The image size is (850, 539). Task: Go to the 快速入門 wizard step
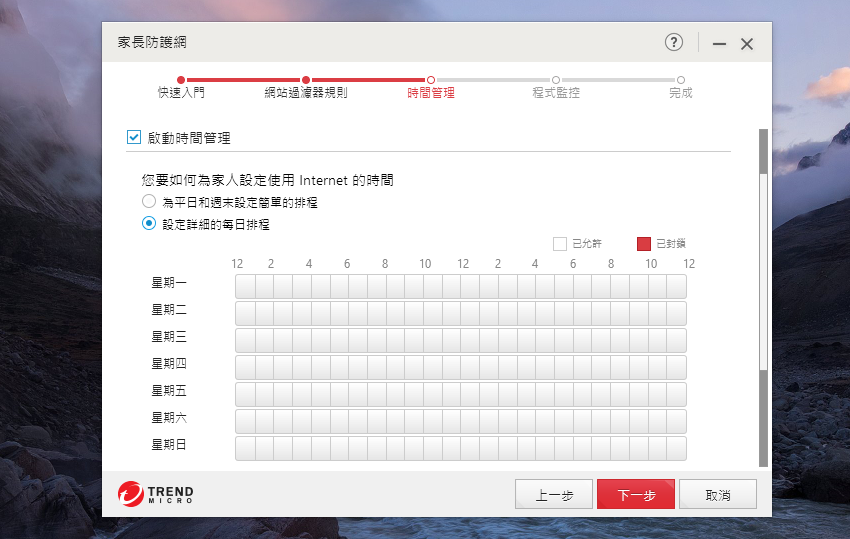tap(181, 87)
